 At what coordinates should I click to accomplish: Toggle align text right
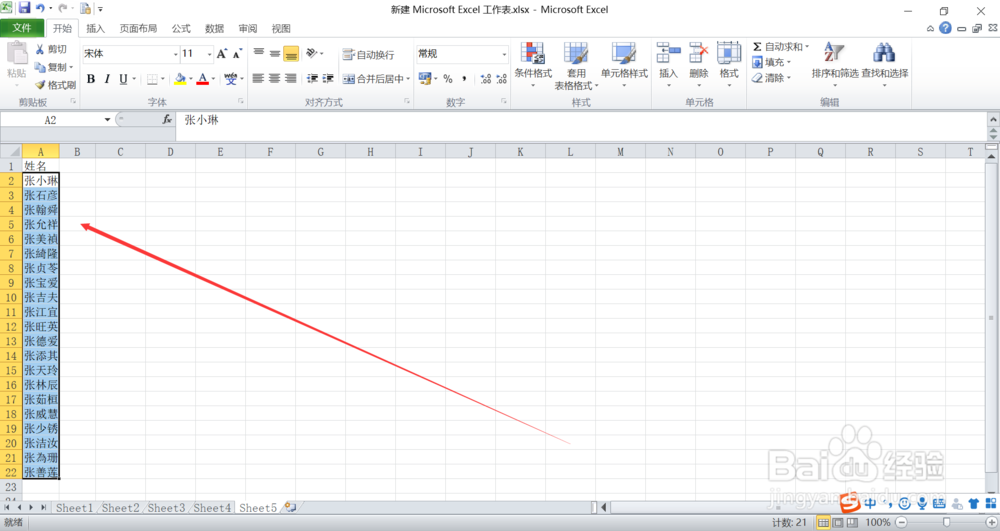(x=291, y=78)
